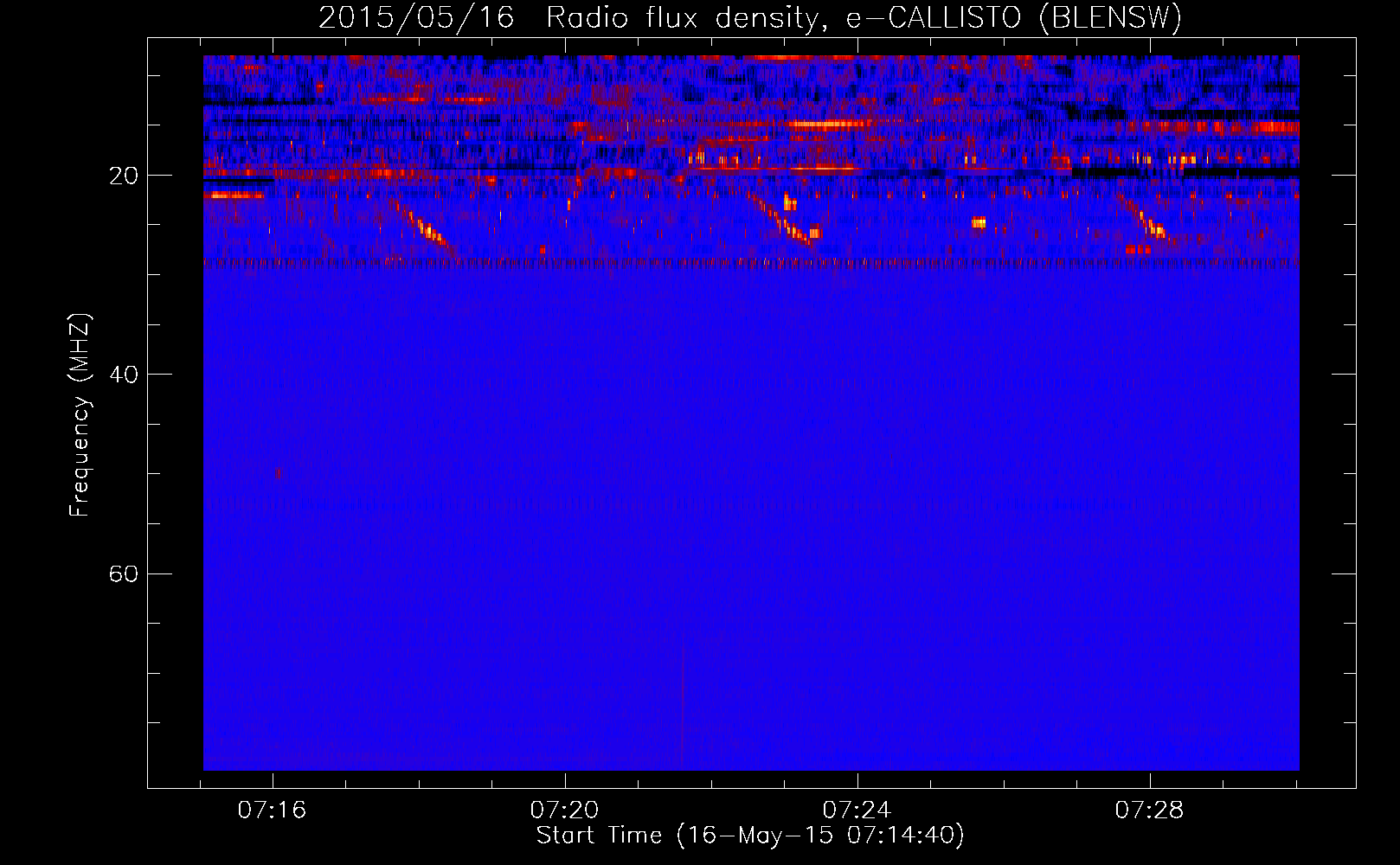Click the '60' frequency axis label
Viewport: 1400px width, 865px height.
pyautogui.click(x=124, y=574)
